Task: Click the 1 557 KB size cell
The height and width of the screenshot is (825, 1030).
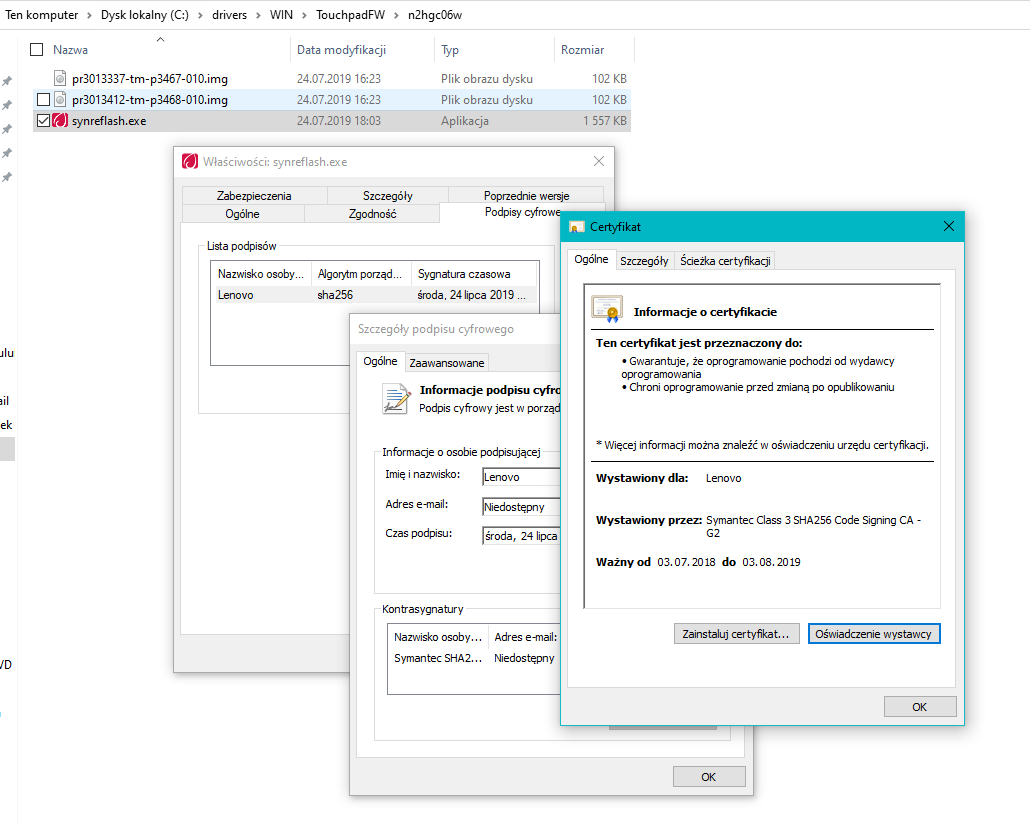Action: pyautogui.click(x=604, y=121)
